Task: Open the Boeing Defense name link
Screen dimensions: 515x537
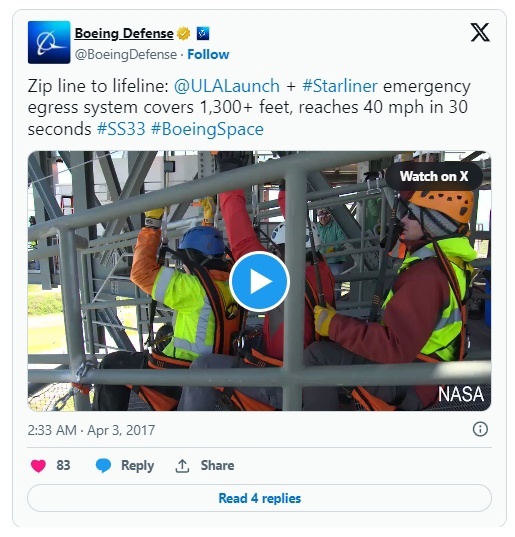Action: pos(124,34)
